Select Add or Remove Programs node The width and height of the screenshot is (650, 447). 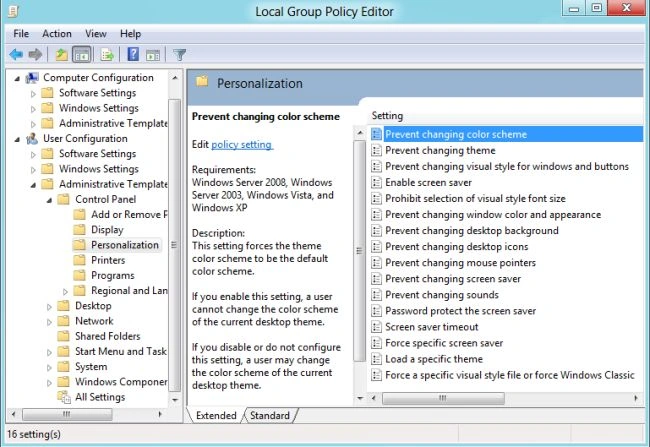129,214
